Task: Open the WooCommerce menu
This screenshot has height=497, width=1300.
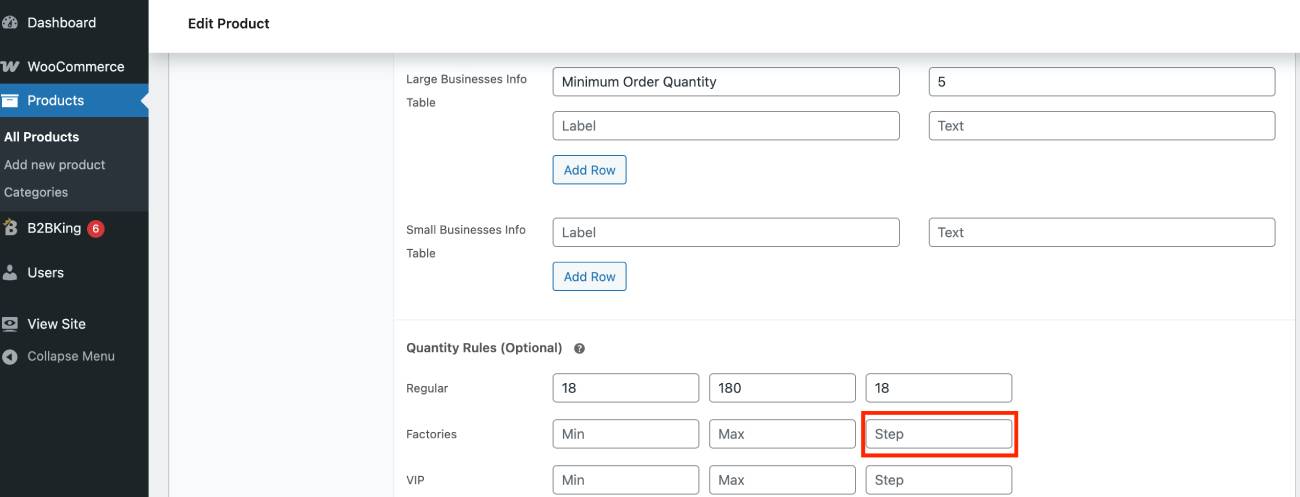Action: pos(74,67)
